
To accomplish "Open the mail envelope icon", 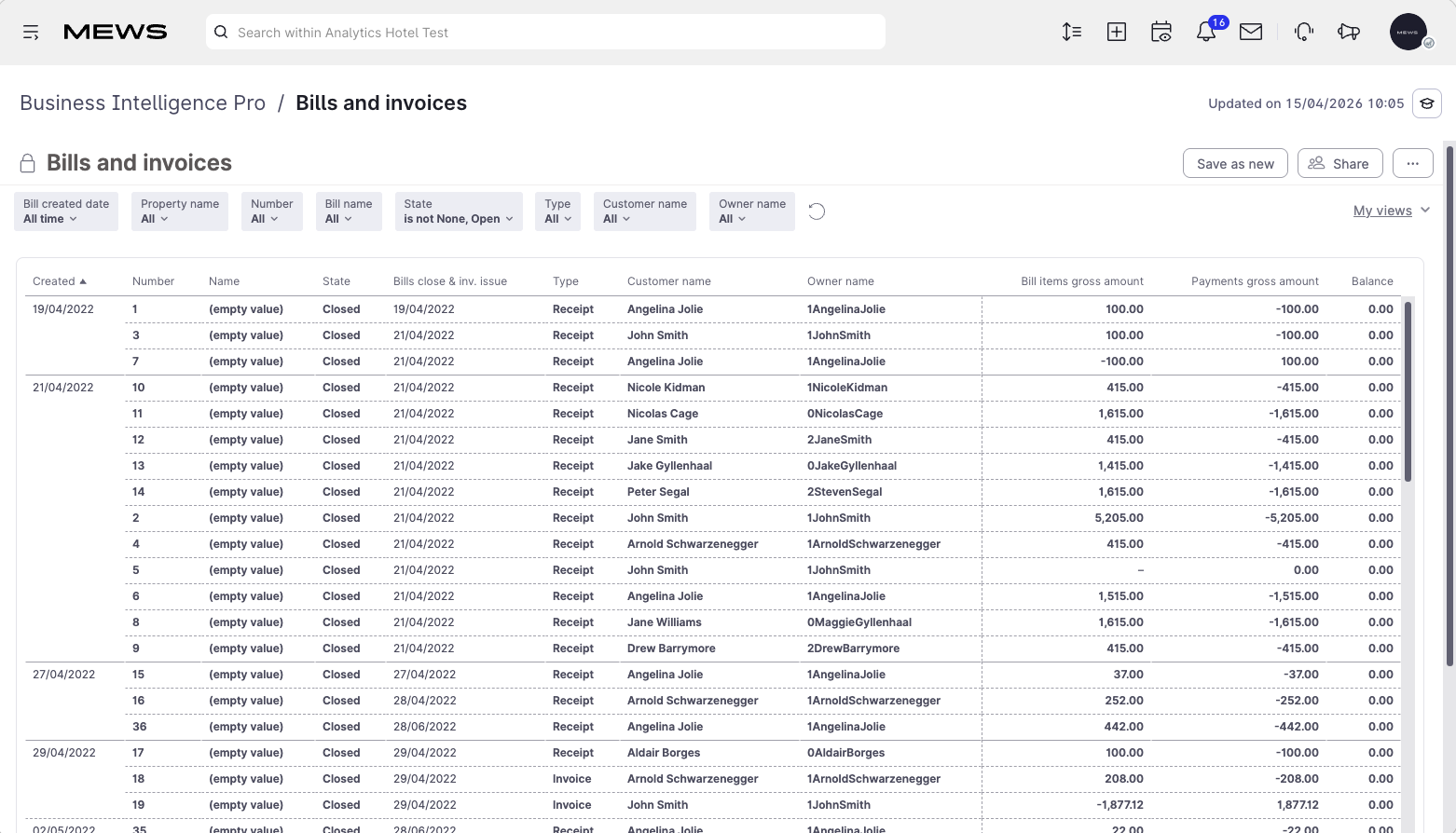I will pos(1251,33).
